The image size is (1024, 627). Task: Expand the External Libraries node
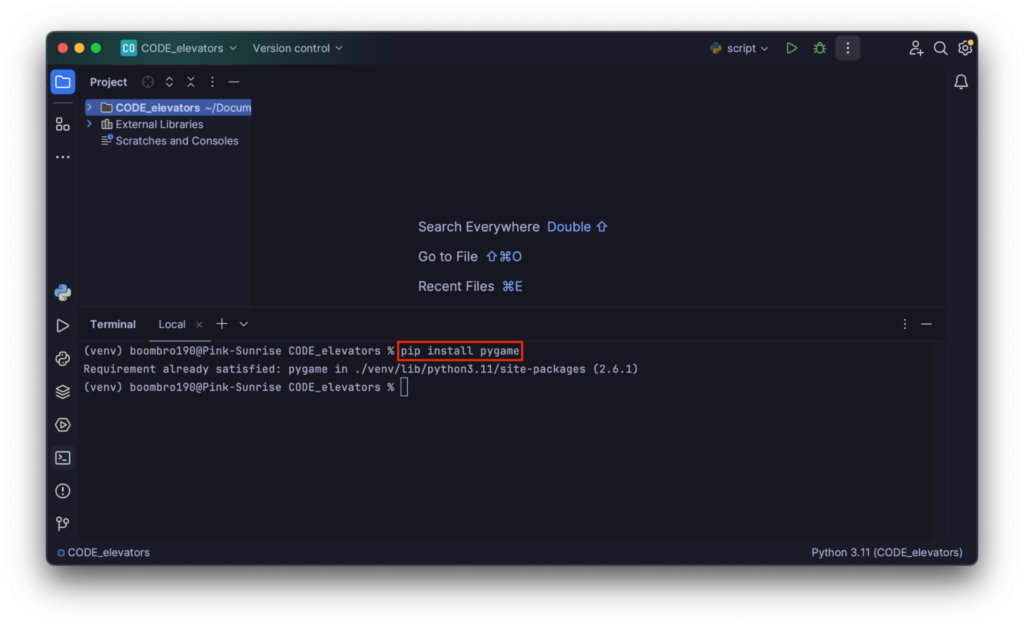click(x=89, y=123)
